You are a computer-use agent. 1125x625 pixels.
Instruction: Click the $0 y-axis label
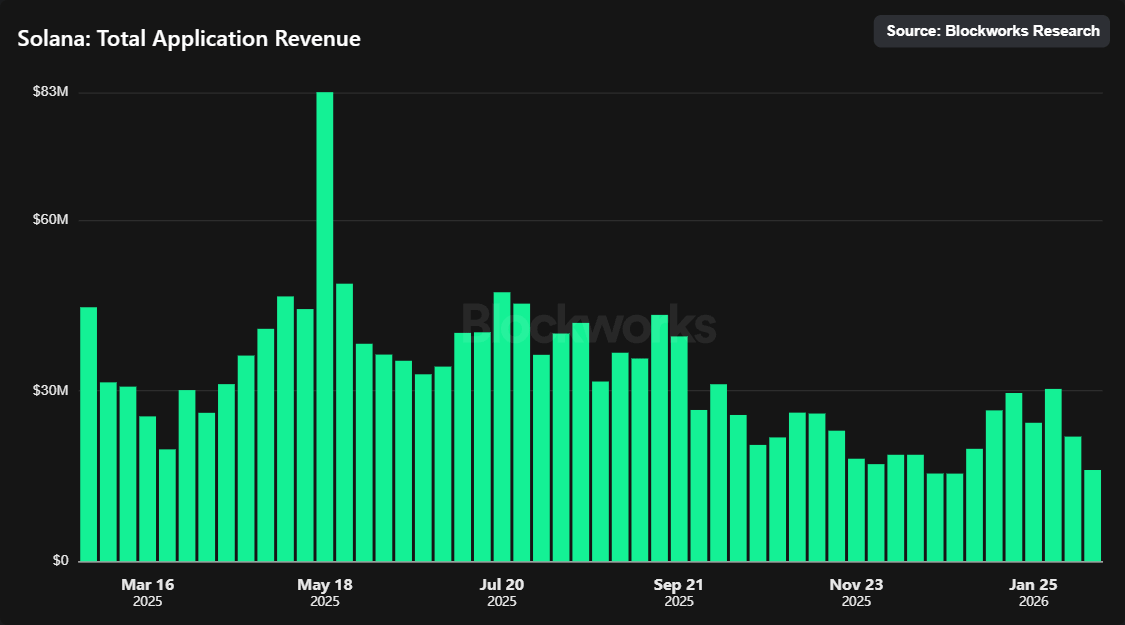60,560
